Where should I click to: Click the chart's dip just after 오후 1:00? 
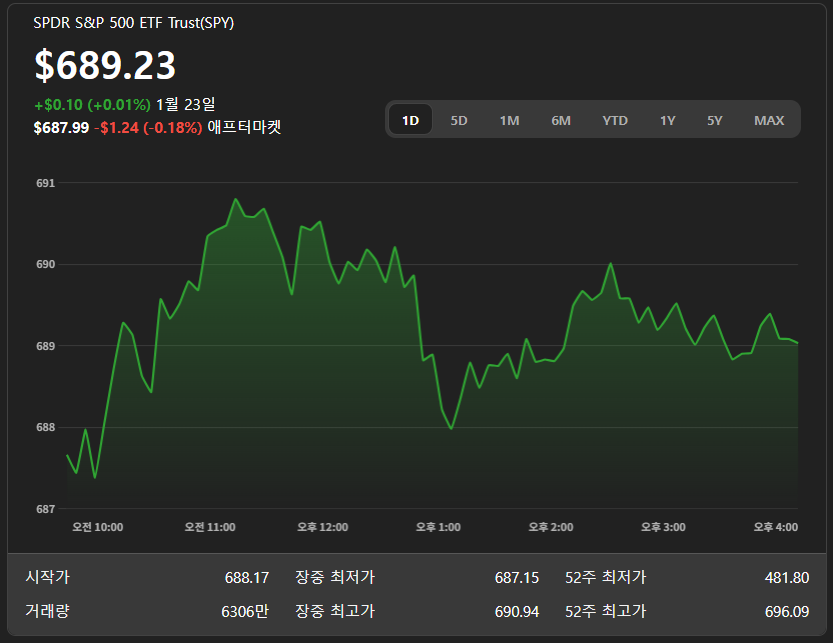(451, 428)
